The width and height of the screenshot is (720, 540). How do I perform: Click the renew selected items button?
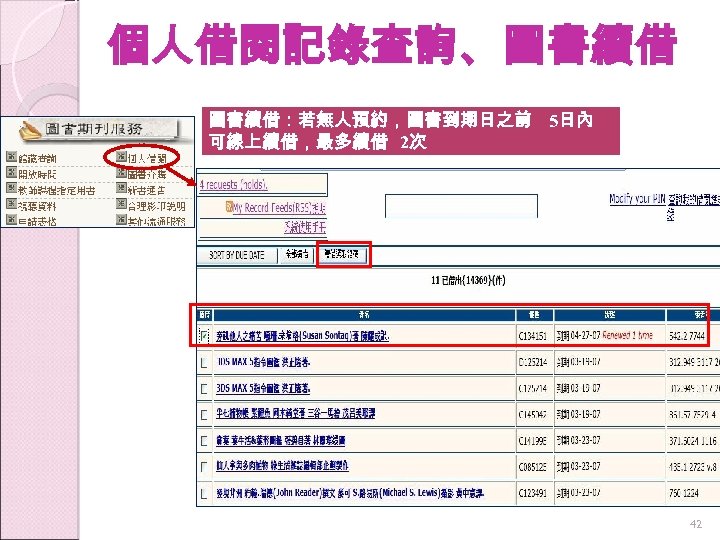(x=342, y=254)
